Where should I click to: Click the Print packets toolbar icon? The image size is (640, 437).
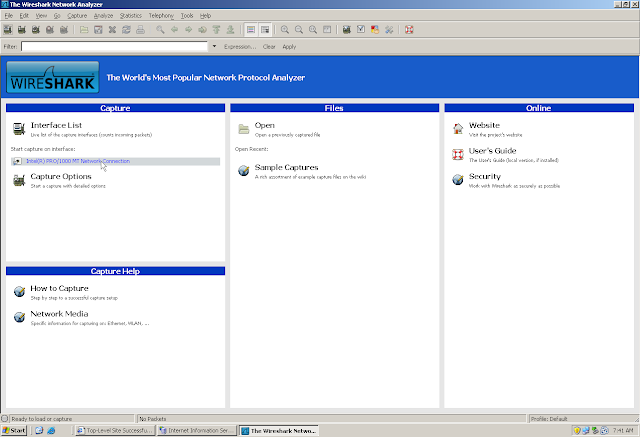tap(140, 30)
